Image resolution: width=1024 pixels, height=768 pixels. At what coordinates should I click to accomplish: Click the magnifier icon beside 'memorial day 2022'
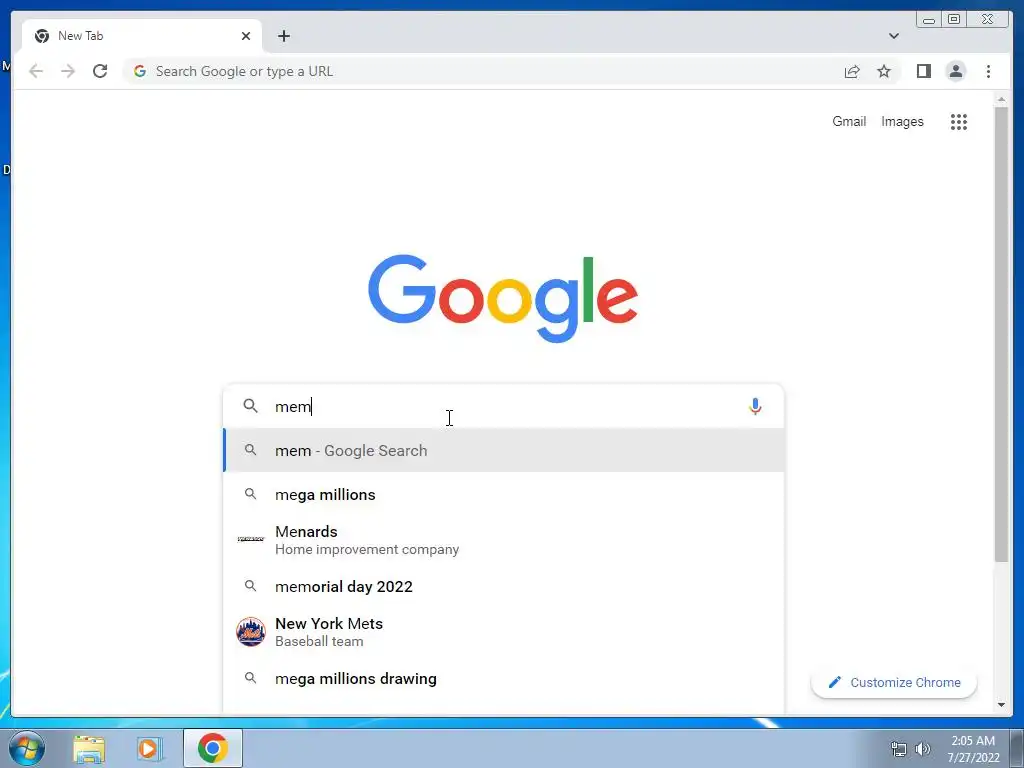[250, 586]
